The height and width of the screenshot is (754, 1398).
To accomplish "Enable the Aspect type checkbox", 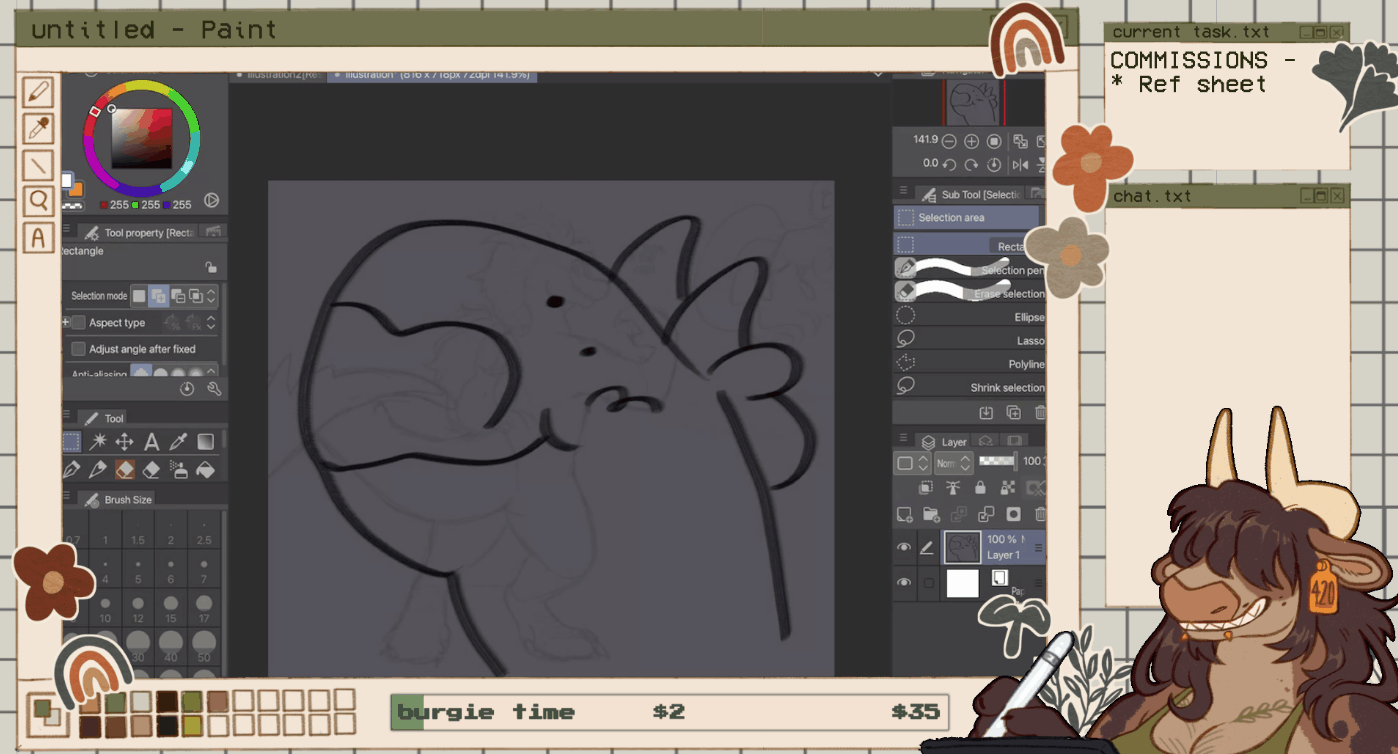I will click(78, 323).
